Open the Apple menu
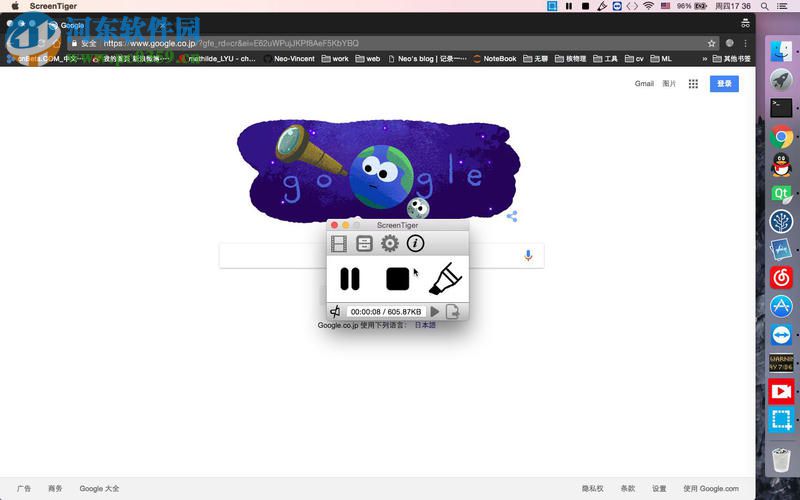This screenshot has height=500, width=800. pos(15,6)
